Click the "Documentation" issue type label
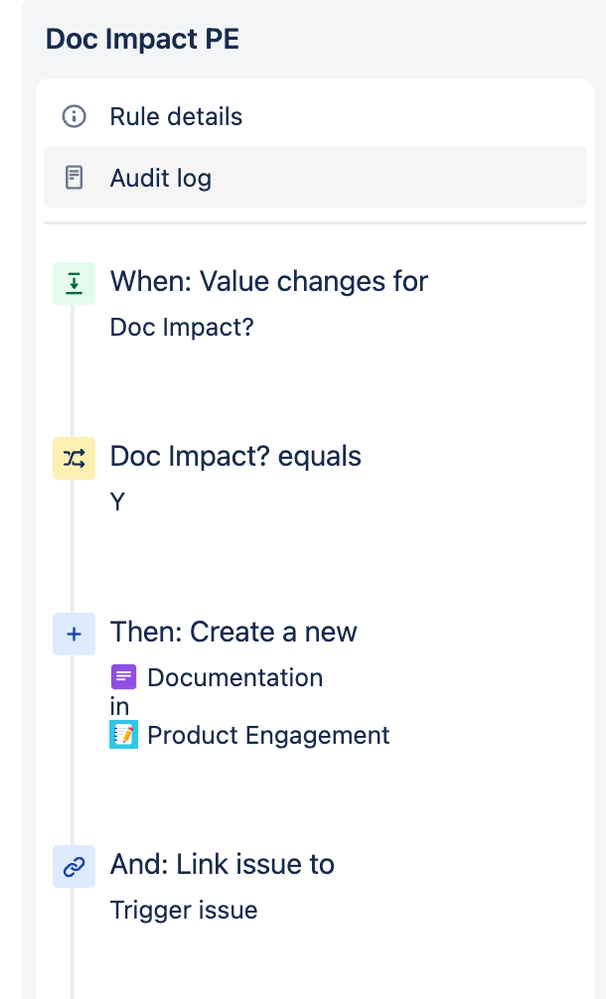This screenshot has height=999, width=606. tap(235, 677)
